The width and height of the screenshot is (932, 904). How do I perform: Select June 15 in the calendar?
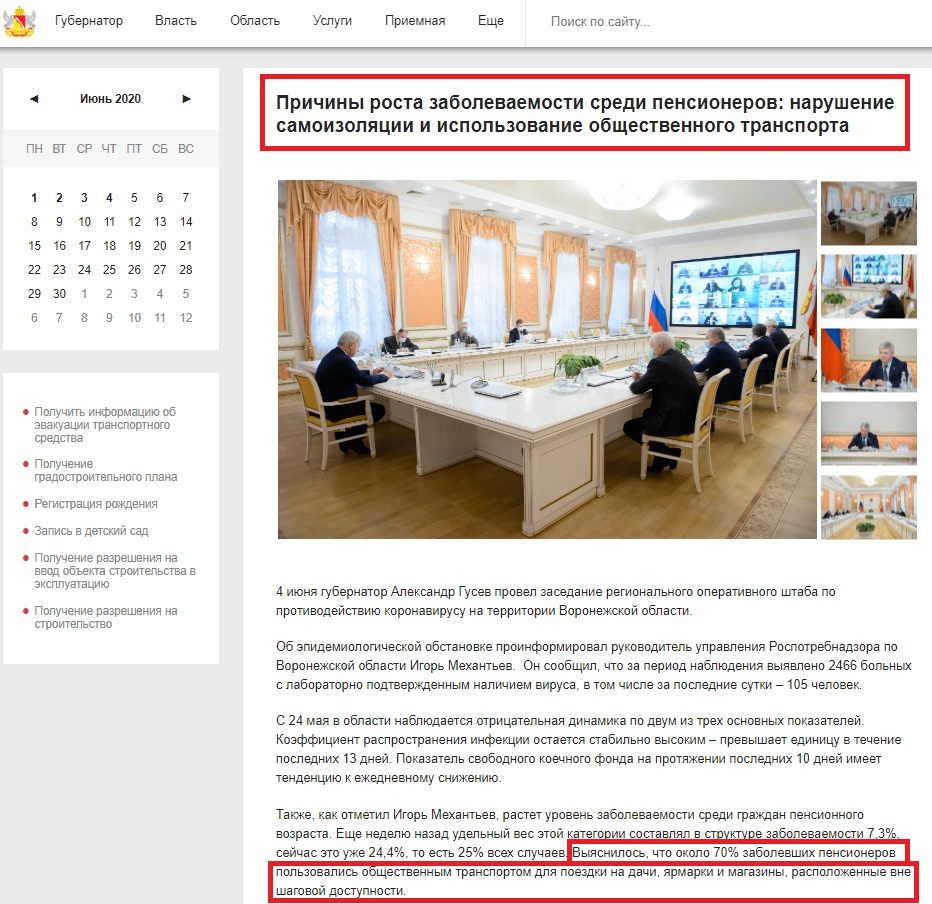[x=34, y=245]
